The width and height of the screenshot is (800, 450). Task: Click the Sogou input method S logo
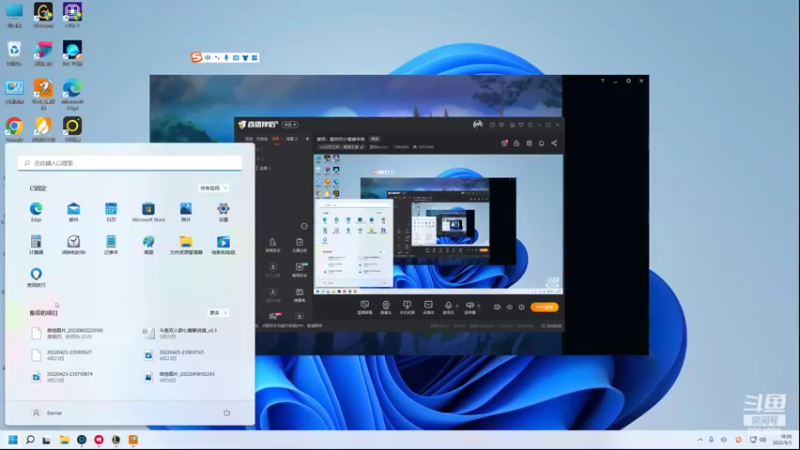(x=196, y=57)
